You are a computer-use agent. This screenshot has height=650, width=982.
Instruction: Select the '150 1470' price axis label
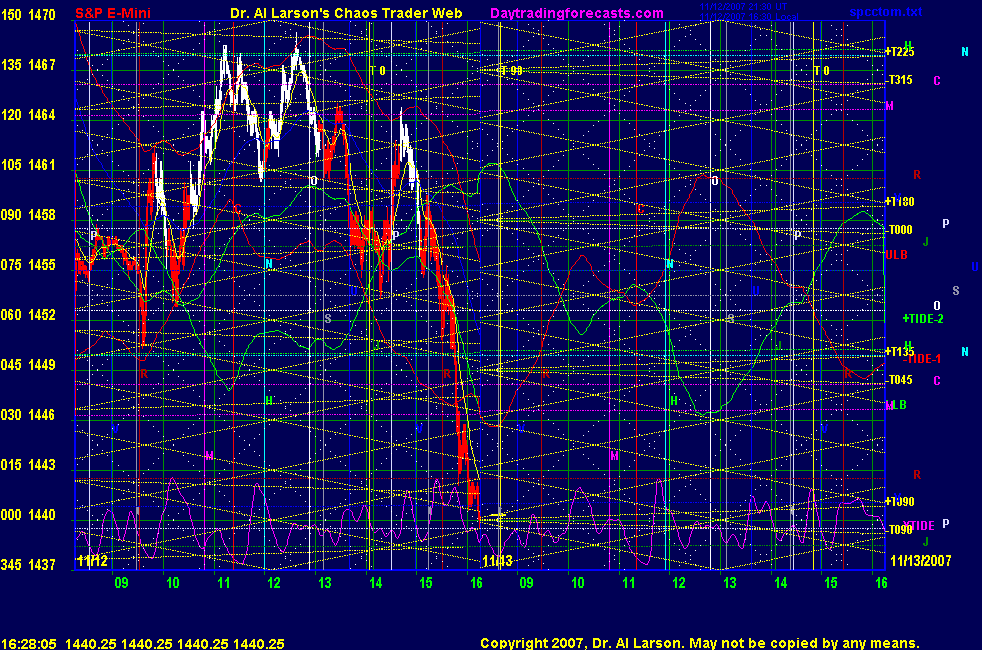28,14
